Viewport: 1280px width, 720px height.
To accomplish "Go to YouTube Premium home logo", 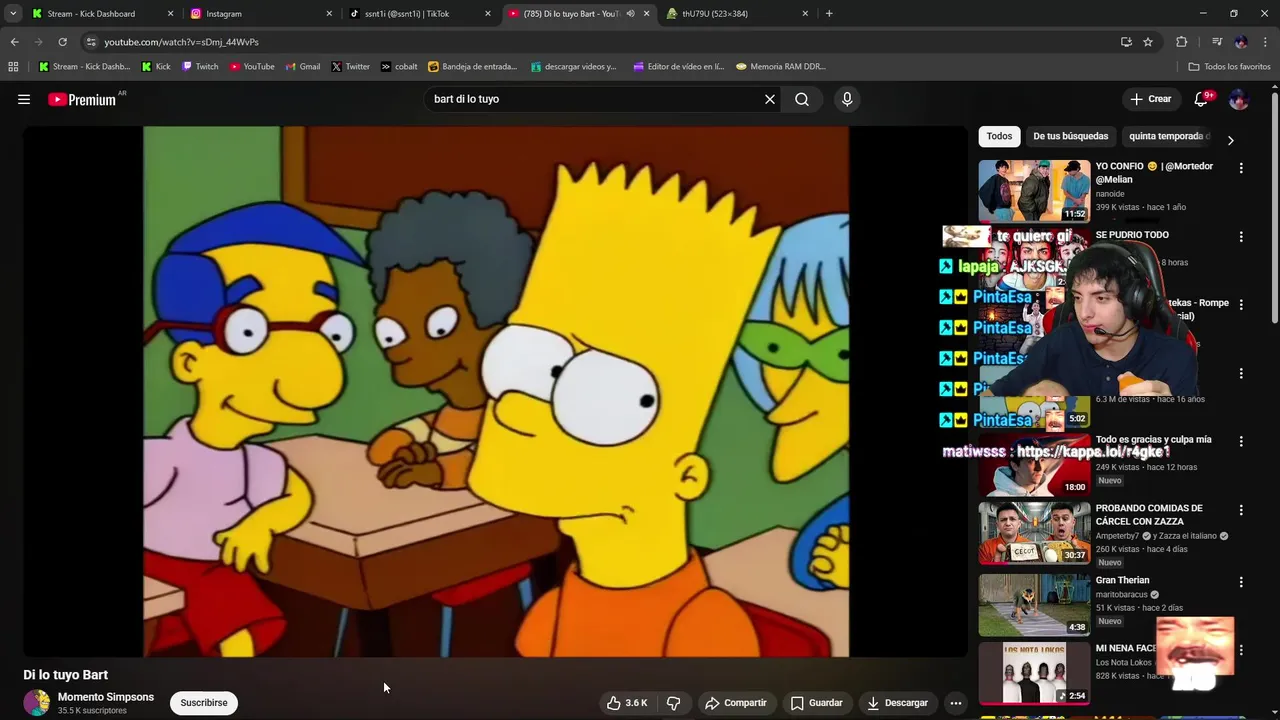I will pos(82,99).
